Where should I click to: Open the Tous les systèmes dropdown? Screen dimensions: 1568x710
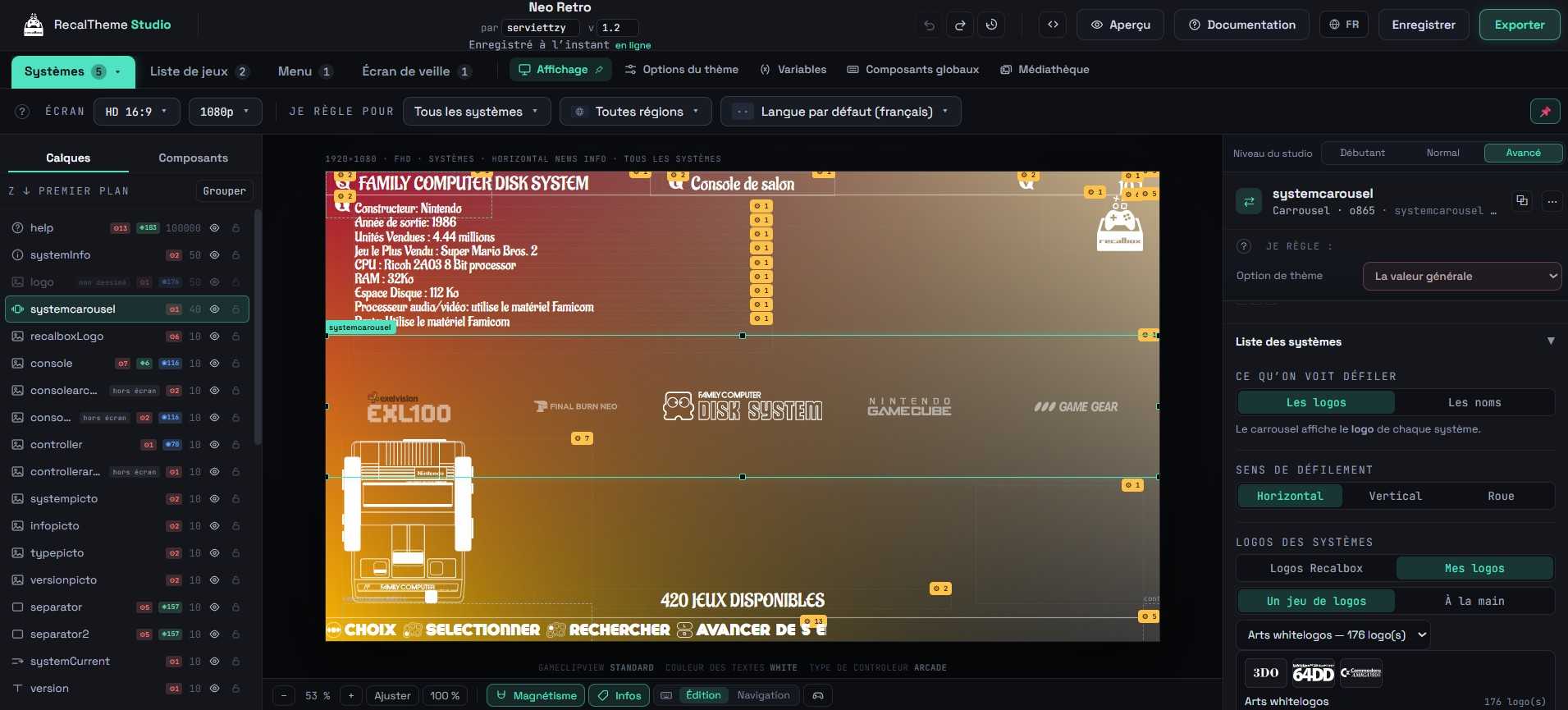pyautogui.click(x=477, y=112)
